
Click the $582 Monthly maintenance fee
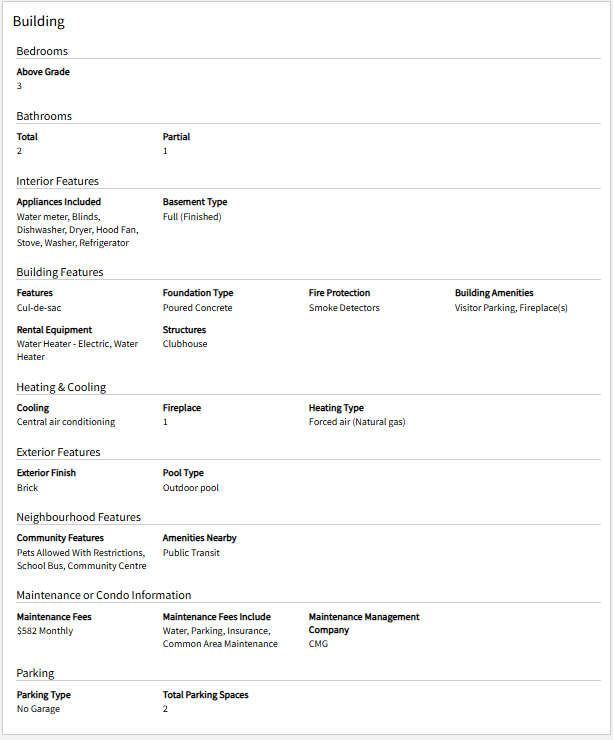[45, 631]
